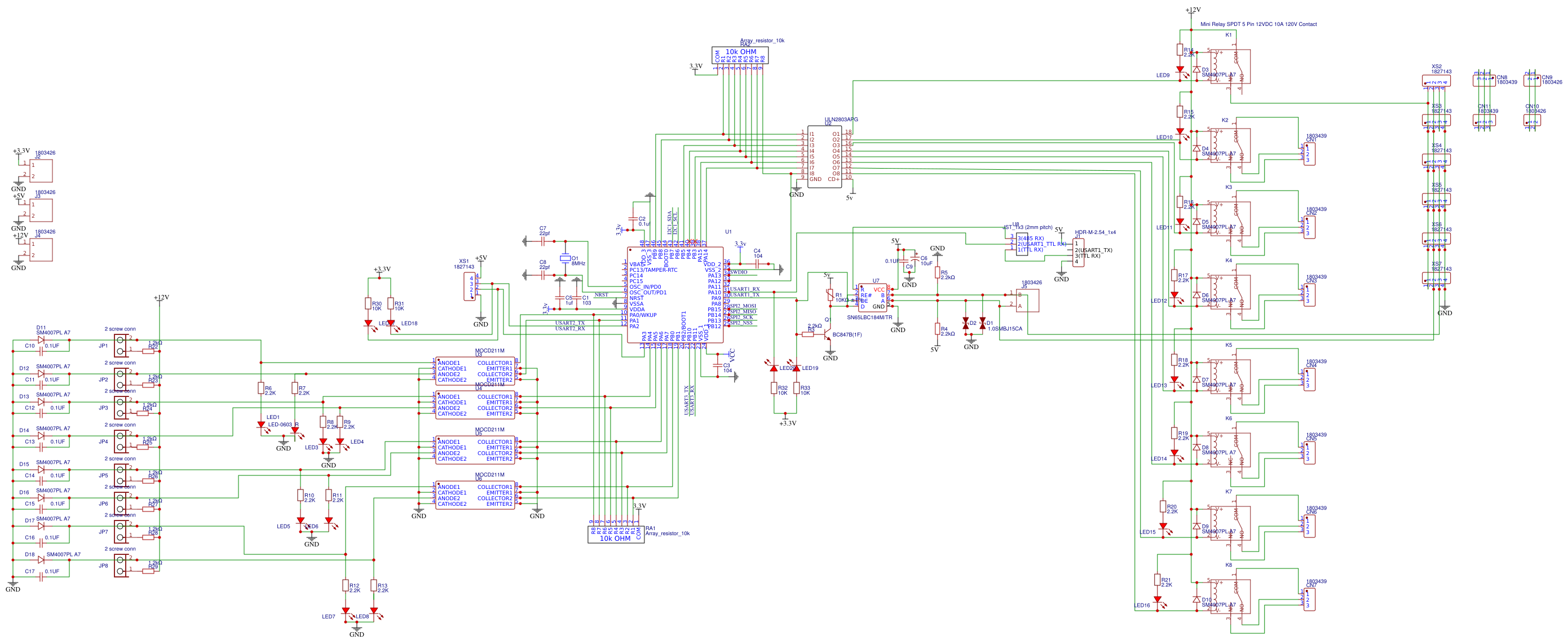Click the JP1 two-screw connector symbol
1568x644 pixels.
pos(121,345)
